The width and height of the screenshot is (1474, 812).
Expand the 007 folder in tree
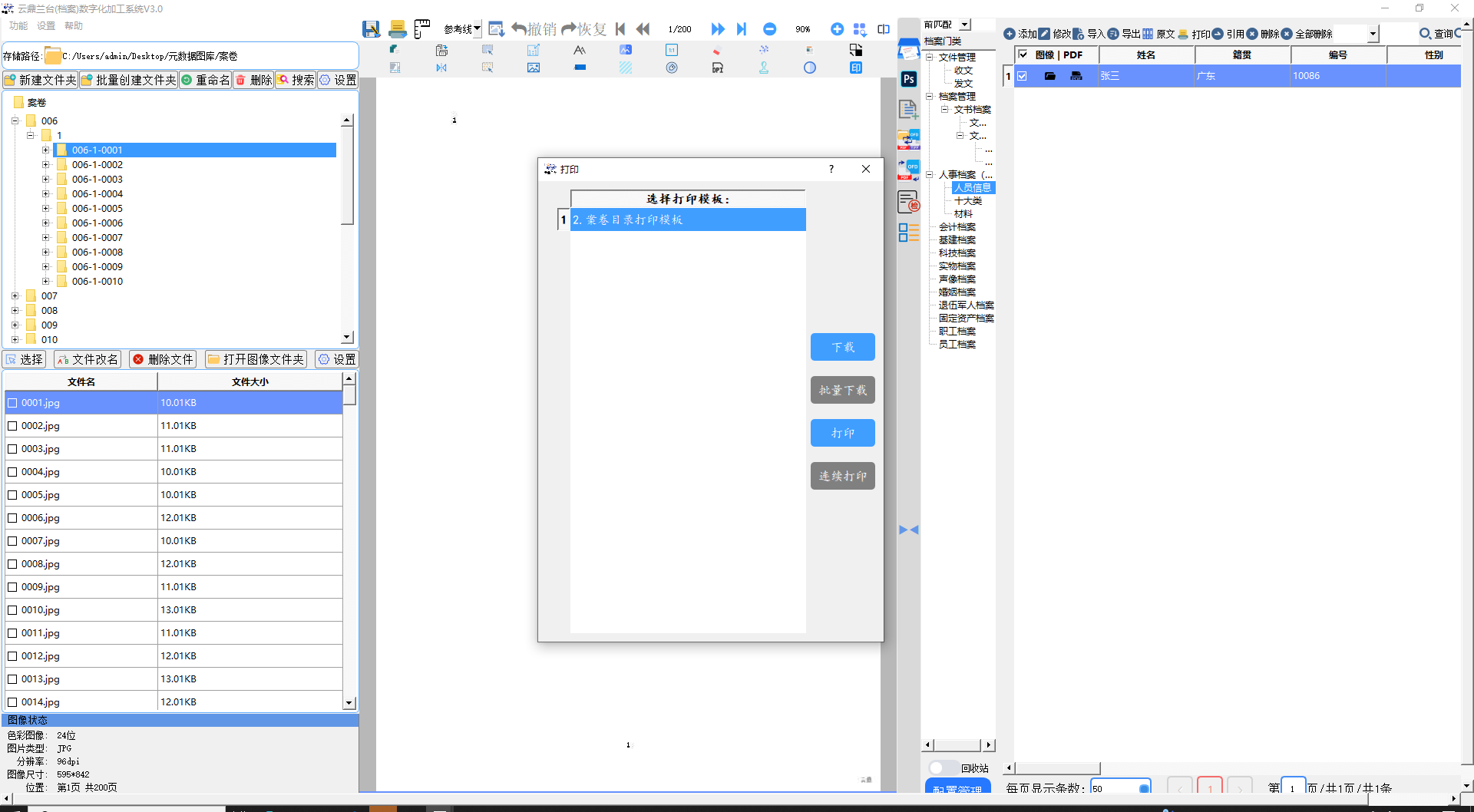point(15,296)
